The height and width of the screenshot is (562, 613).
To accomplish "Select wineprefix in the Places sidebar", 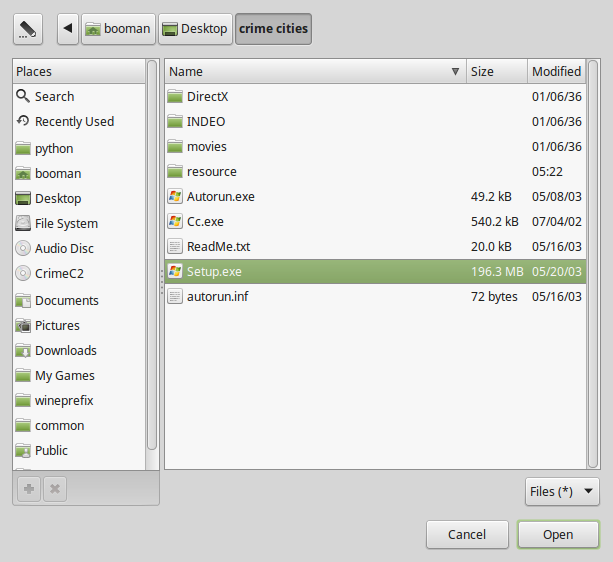I will [79, 401].
